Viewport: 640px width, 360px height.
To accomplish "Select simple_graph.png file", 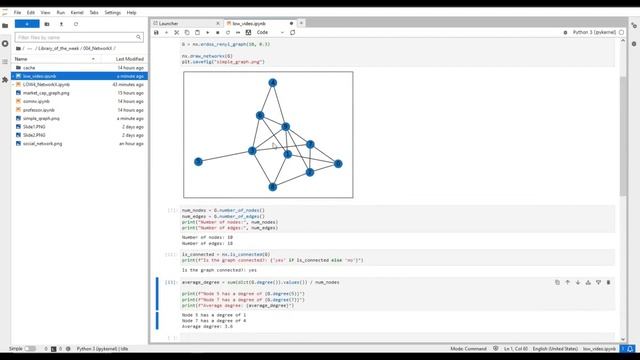I will pyautogui.click(x=79, y=118).
